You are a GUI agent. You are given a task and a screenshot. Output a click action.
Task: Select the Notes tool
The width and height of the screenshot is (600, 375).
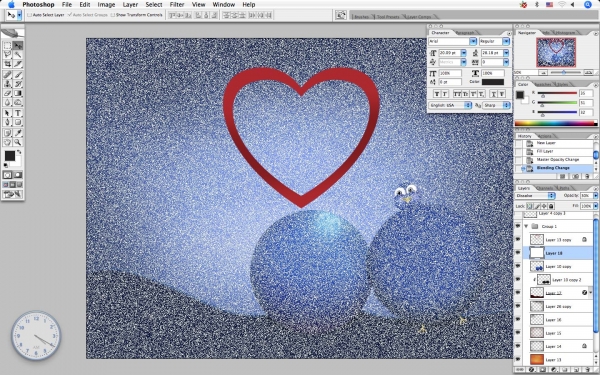tap(7, 133)
